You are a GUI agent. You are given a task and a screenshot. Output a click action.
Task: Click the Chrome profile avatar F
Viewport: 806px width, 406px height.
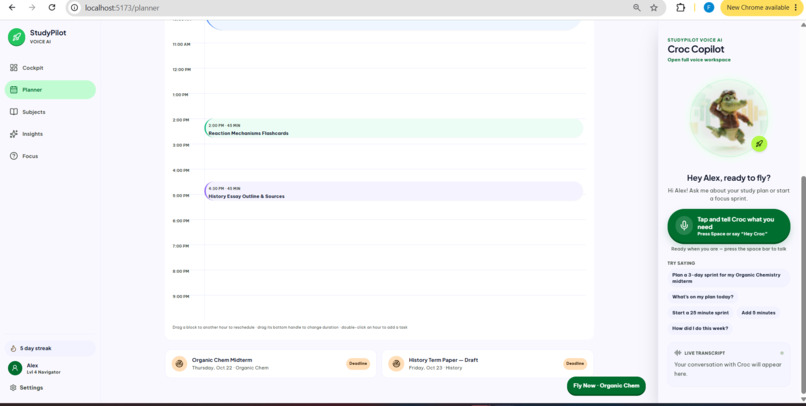[709, 8]
